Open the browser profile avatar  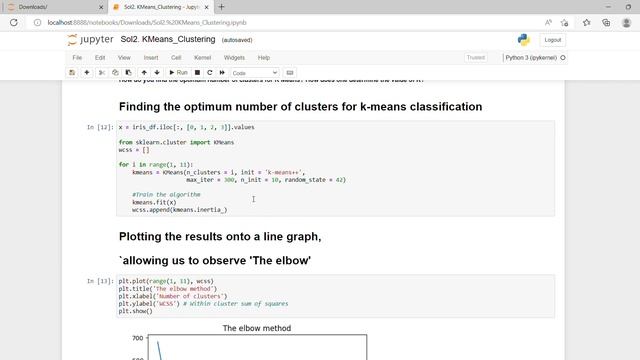[627, 22]
